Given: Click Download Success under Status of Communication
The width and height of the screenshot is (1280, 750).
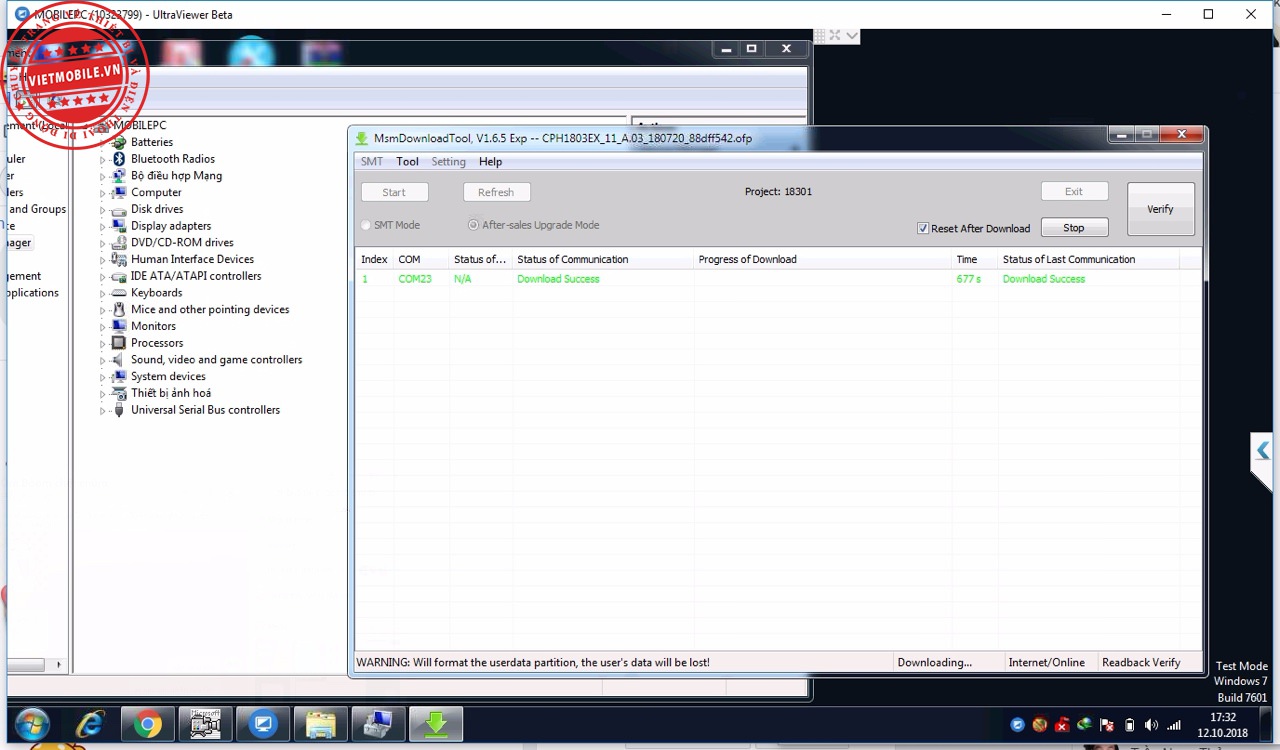Looking at the screenshot, I should pyautogui.click(x=558, y=279).
